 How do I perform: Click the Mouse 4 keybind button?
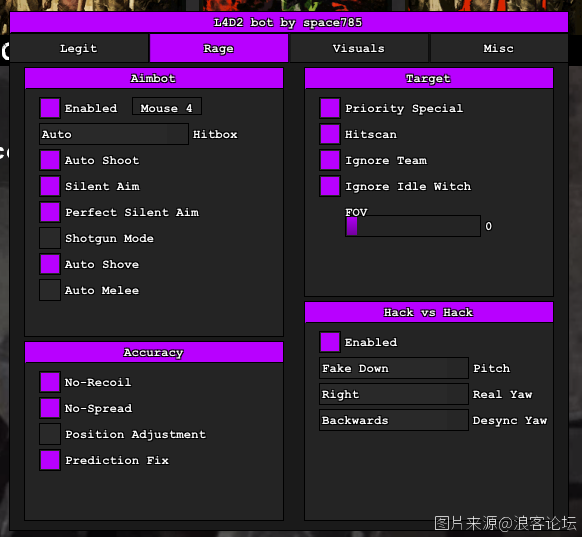point(167,107)
